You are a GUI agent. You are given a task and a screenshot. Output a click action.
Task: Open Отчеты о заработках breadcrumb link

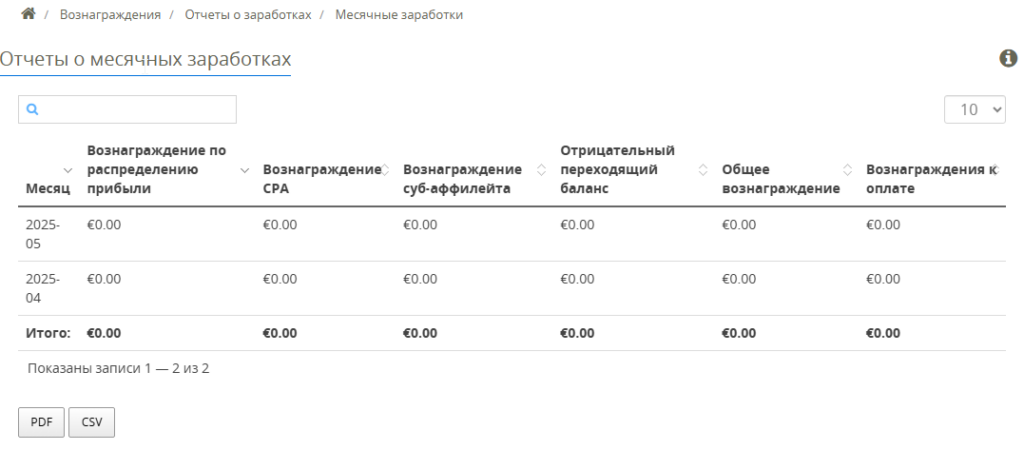pos(248,14)
